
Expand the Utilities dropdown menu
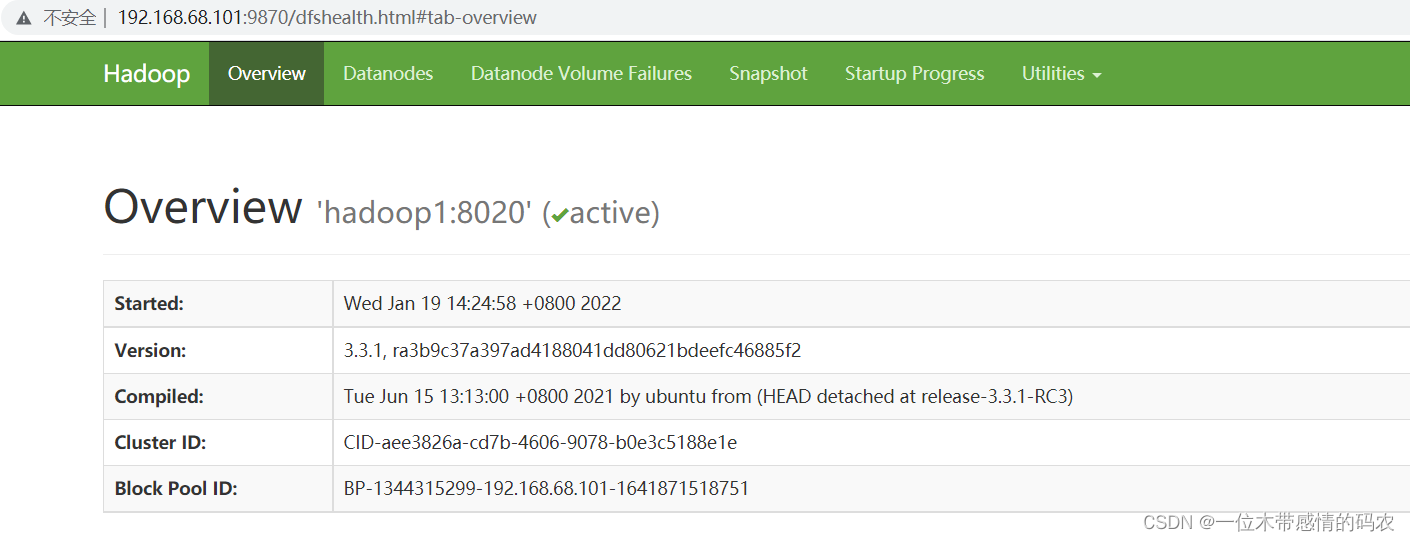click(x=1061, y=74)
